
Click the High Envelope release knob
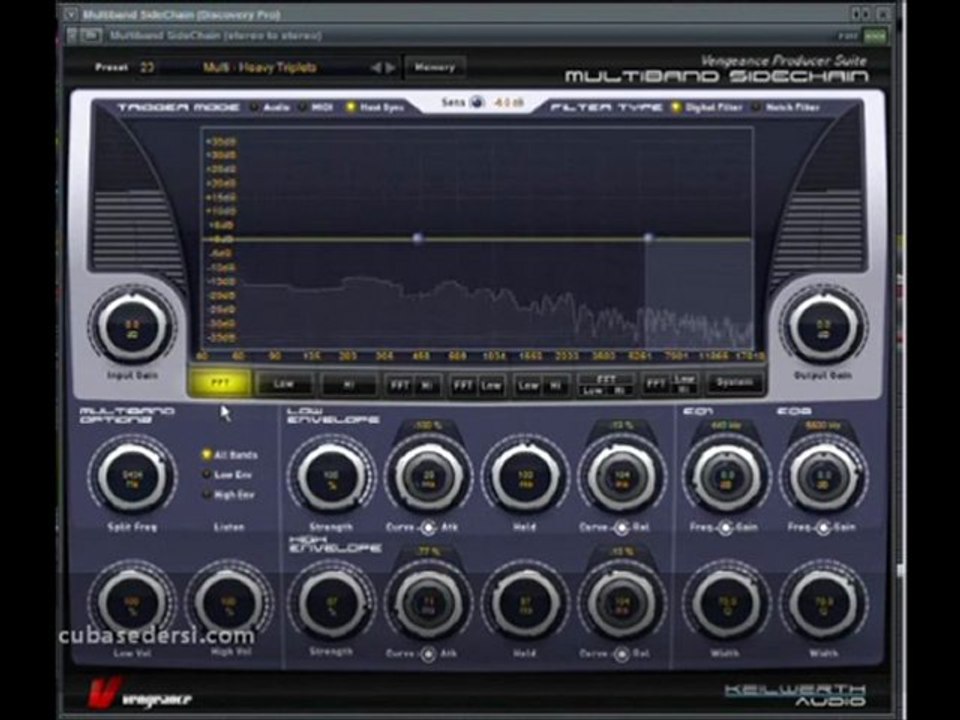tap(622, 604)
